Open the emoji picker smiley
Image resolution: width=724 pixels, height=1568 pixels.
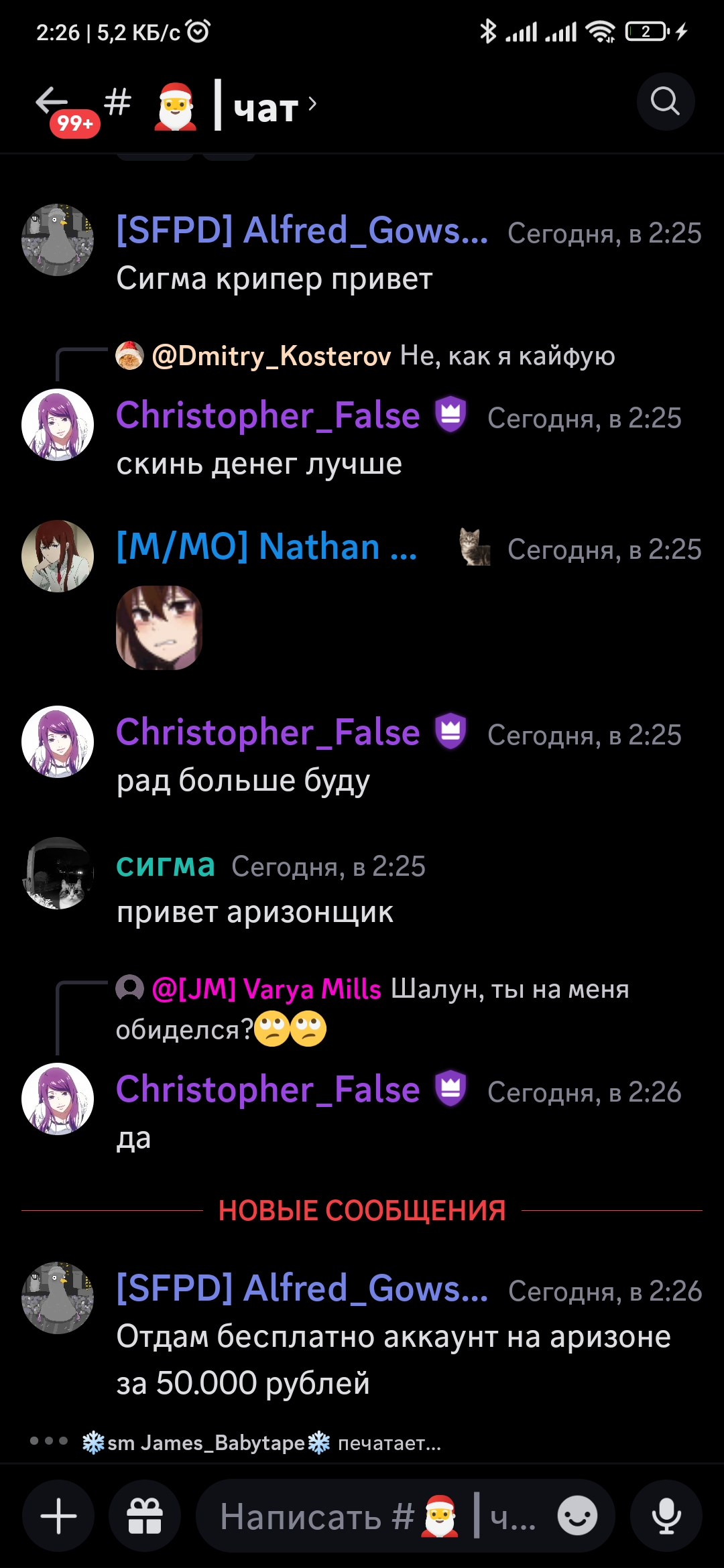click(x=577, y=1516)
